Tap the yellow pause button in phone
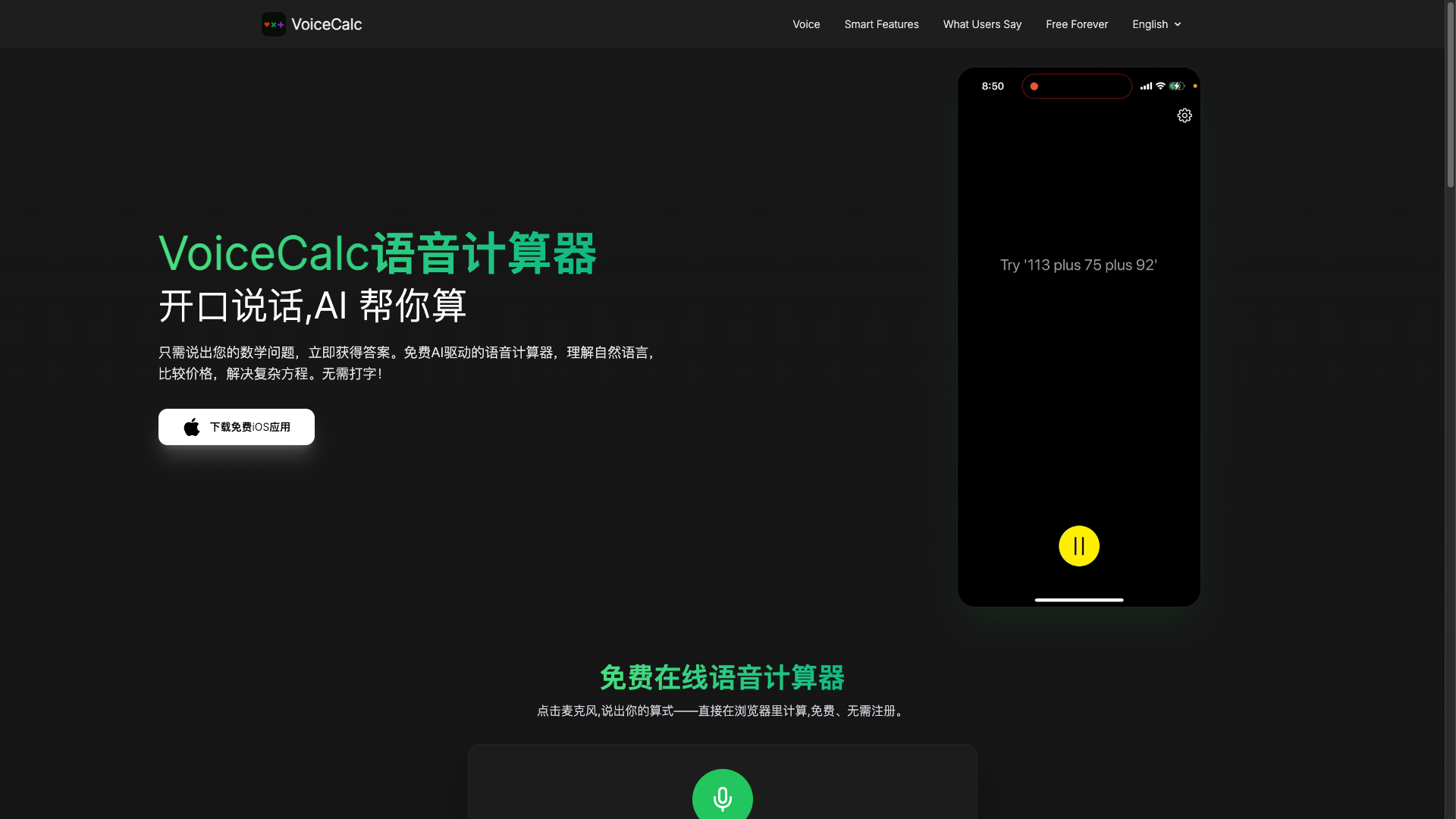This screenshot has height=819, width=1456. pos(1079,546)
